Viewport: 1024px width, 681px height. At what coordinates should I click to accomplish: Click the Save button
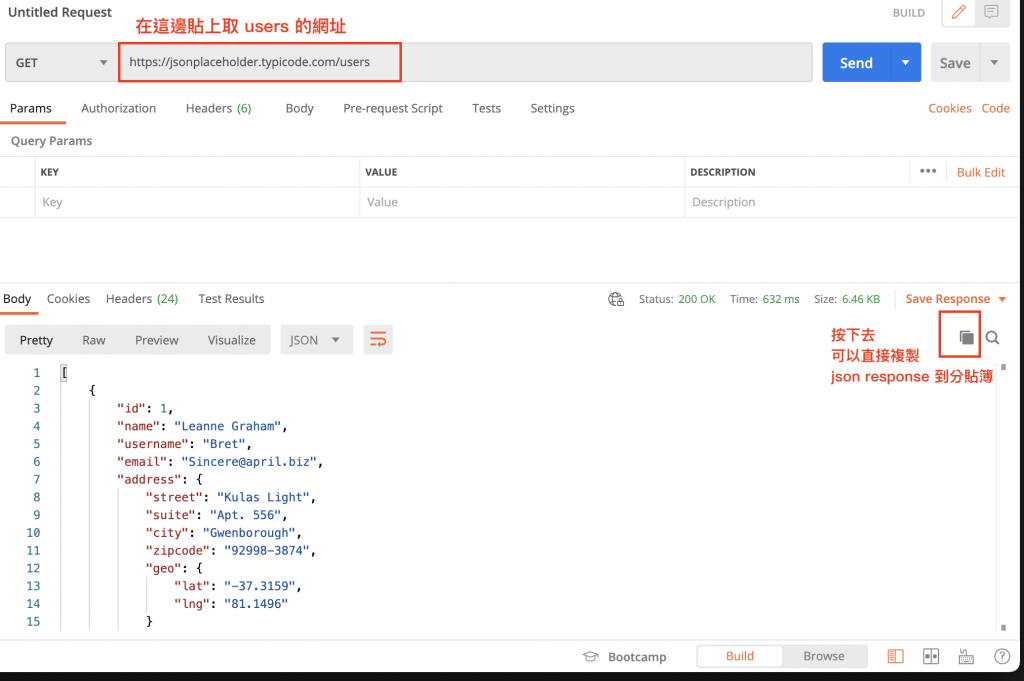point(955,63)
